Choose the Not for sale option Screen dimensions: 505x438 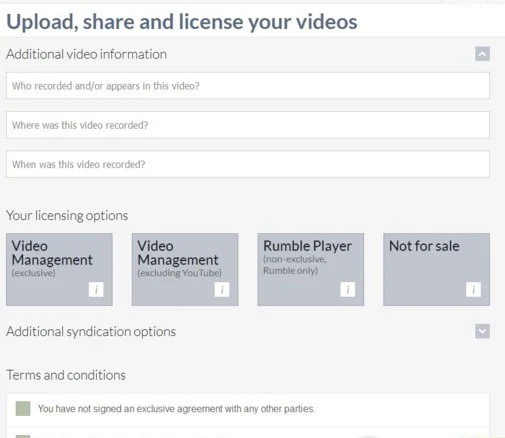tap(437, 269)
